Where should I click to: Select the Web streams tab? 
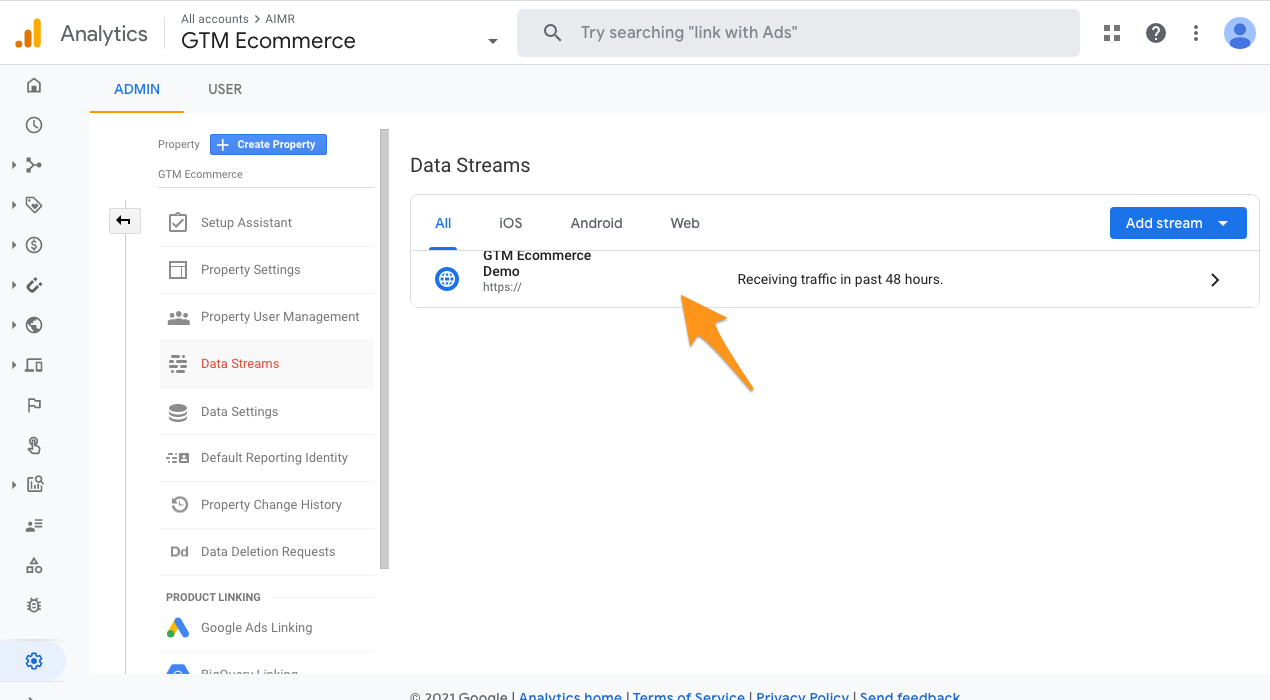click(685, 223)
